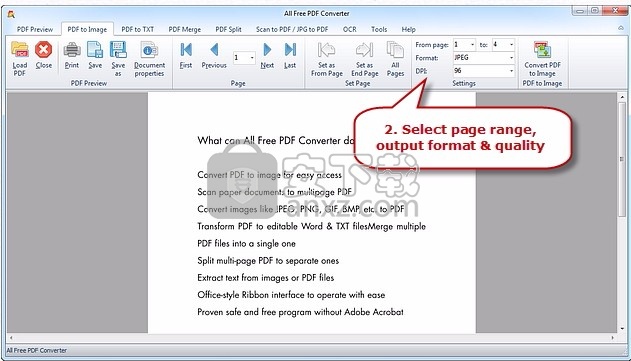631x361 pixels.
Task: Expand the DPI dropdown showing 96
Action: tap(511, 71)
